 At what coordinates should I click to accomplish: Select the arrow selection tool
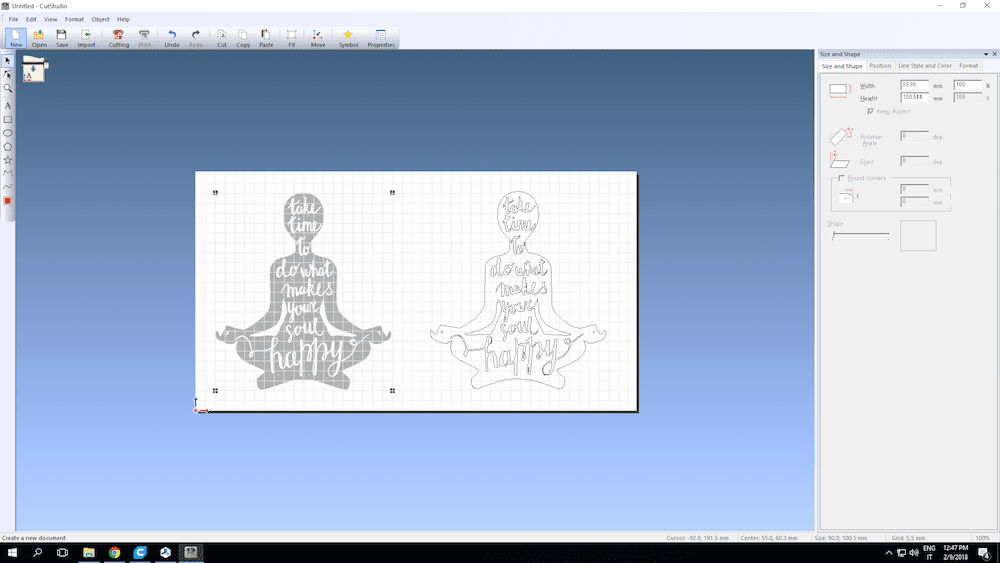8,61
